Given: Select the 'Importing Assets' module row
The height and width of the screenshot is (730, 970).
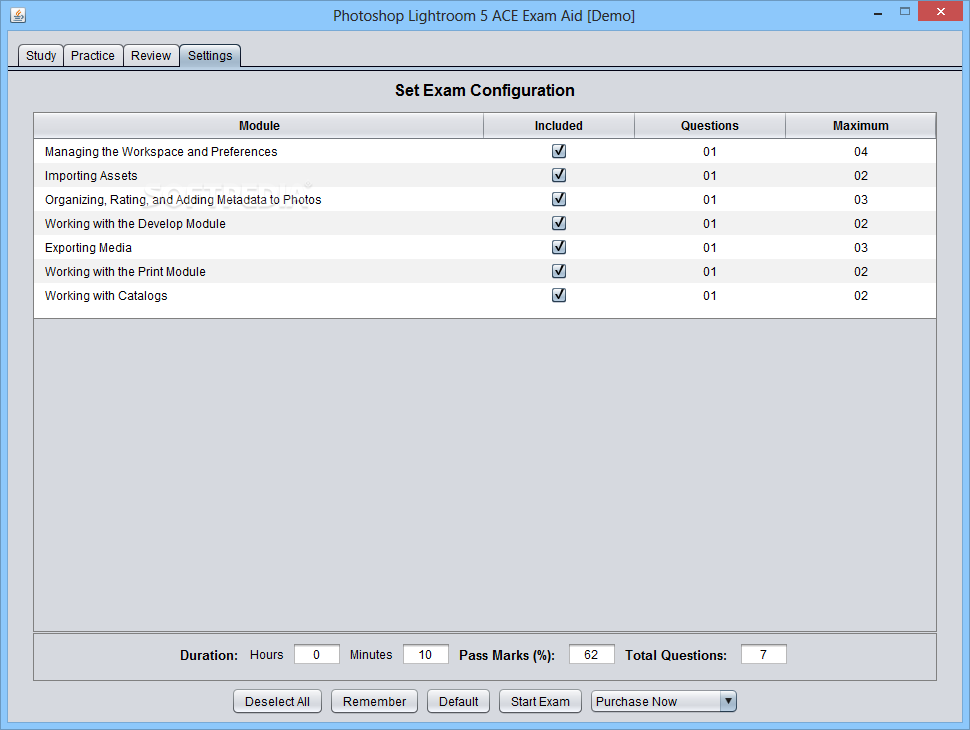Looking at the screenshot, I should click(x=484, y=176).
